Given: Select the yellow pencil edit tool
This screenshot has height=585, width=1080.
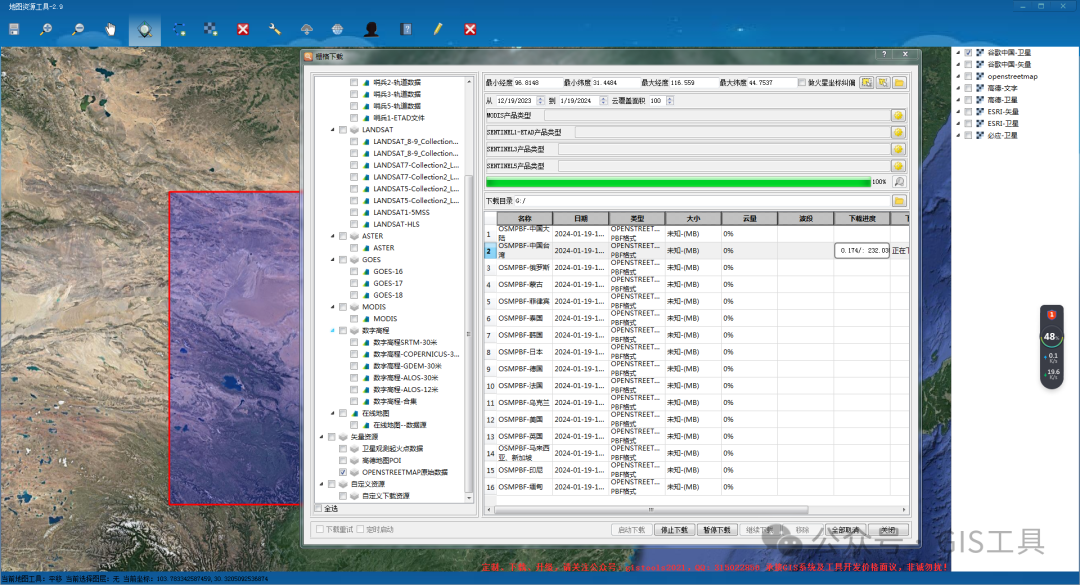Looking at the screenshot, I should pyautogui.click(x=437, y=30).
